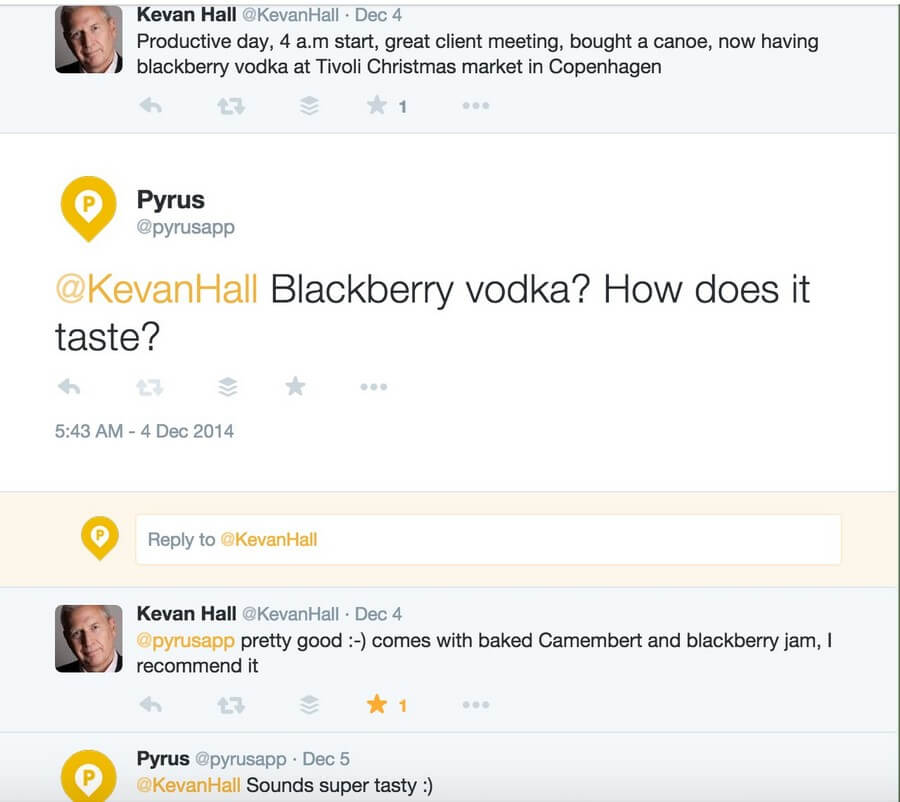Open the more options ellipsis on the Pyrus tweet
The height and width of the screenshot is (802, 900).
tap(373, 387)
